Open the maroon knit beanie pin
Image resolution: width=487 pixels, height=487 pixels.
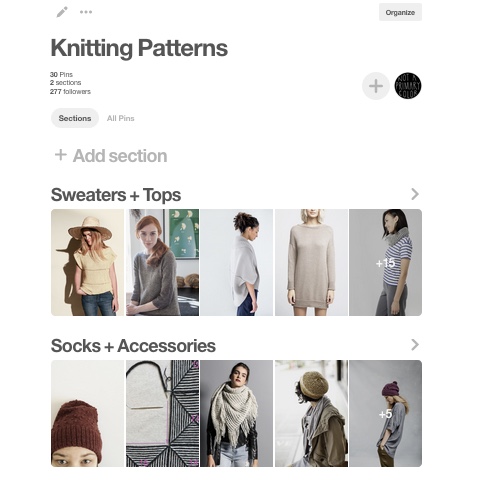87,413
